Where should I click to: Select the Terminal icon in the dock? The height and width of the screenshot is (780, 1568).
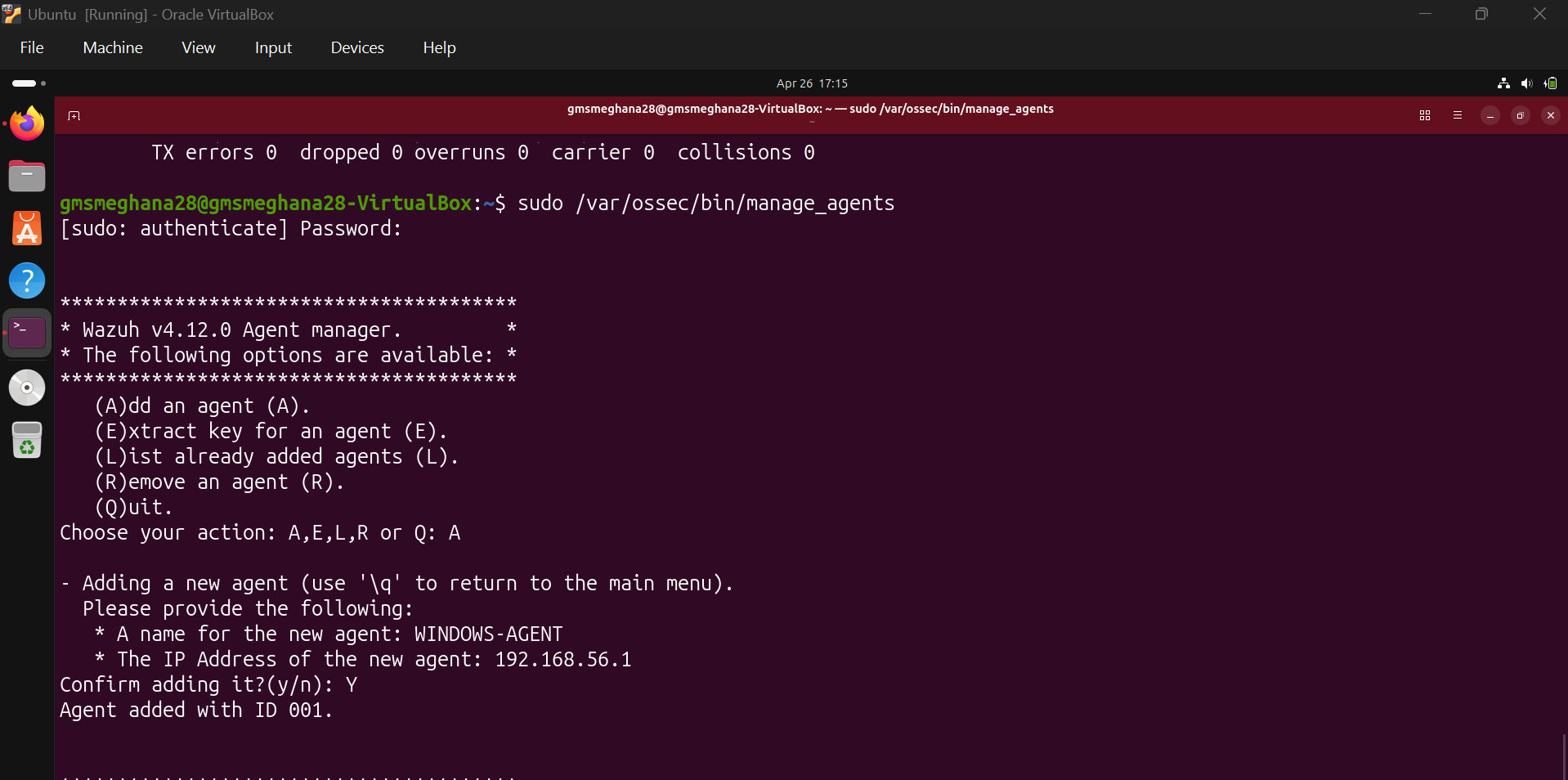[27, 333]
